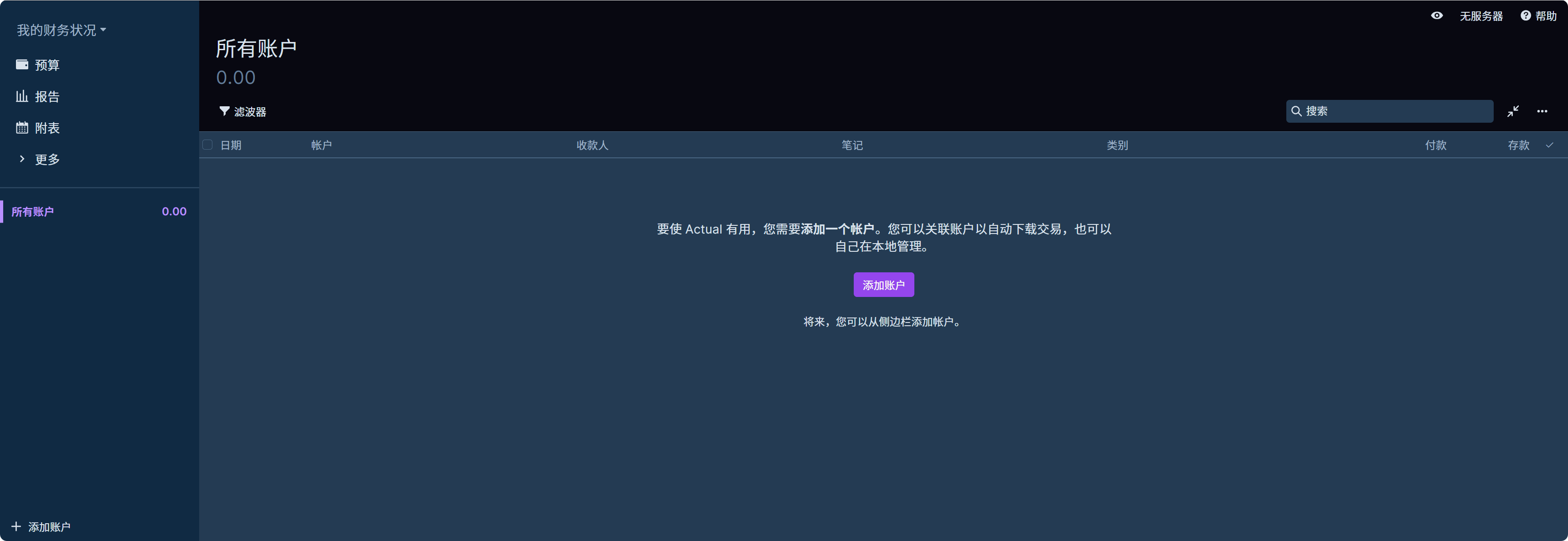Select 所有账户 in the sidebar
The width and height of the screenshot is (1568, 541).
point(33,211)
